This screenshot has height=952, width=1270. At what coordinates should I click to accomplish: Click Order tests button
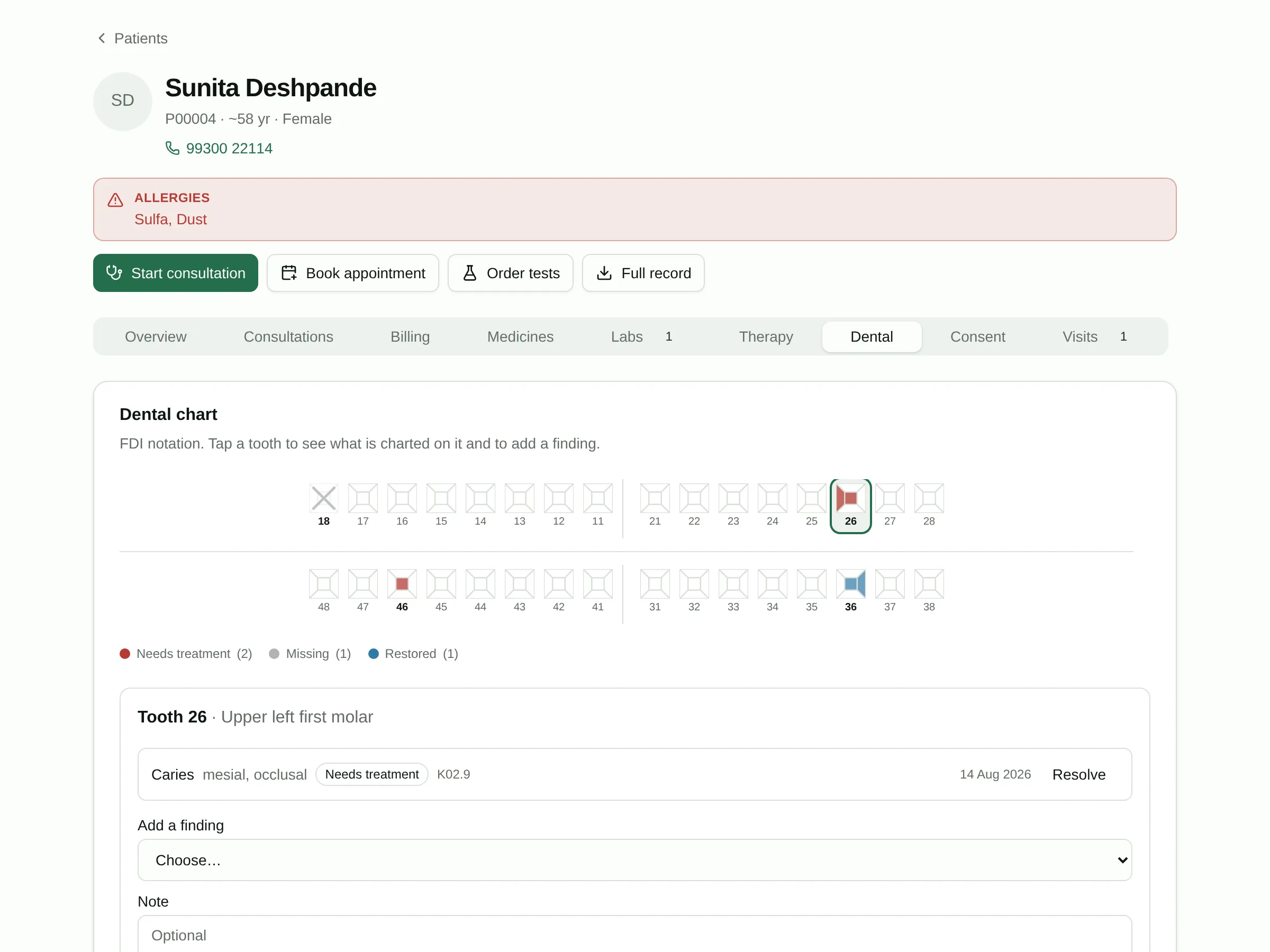tap(511, 273)
